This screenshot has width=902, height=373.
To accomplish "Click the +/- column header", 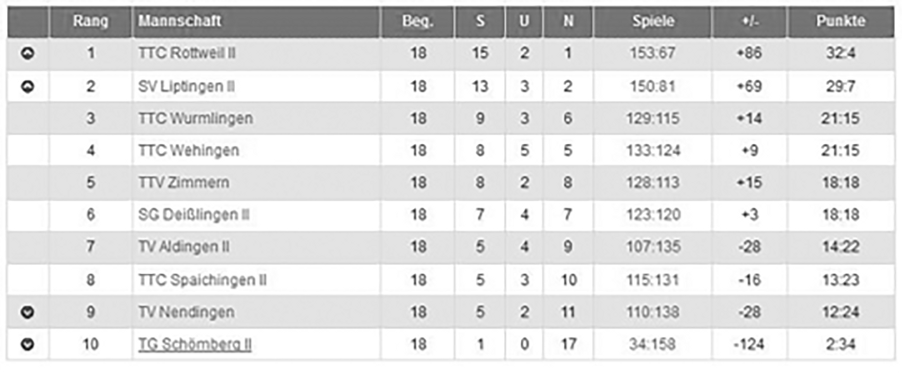I will click(x=749, y=22).
